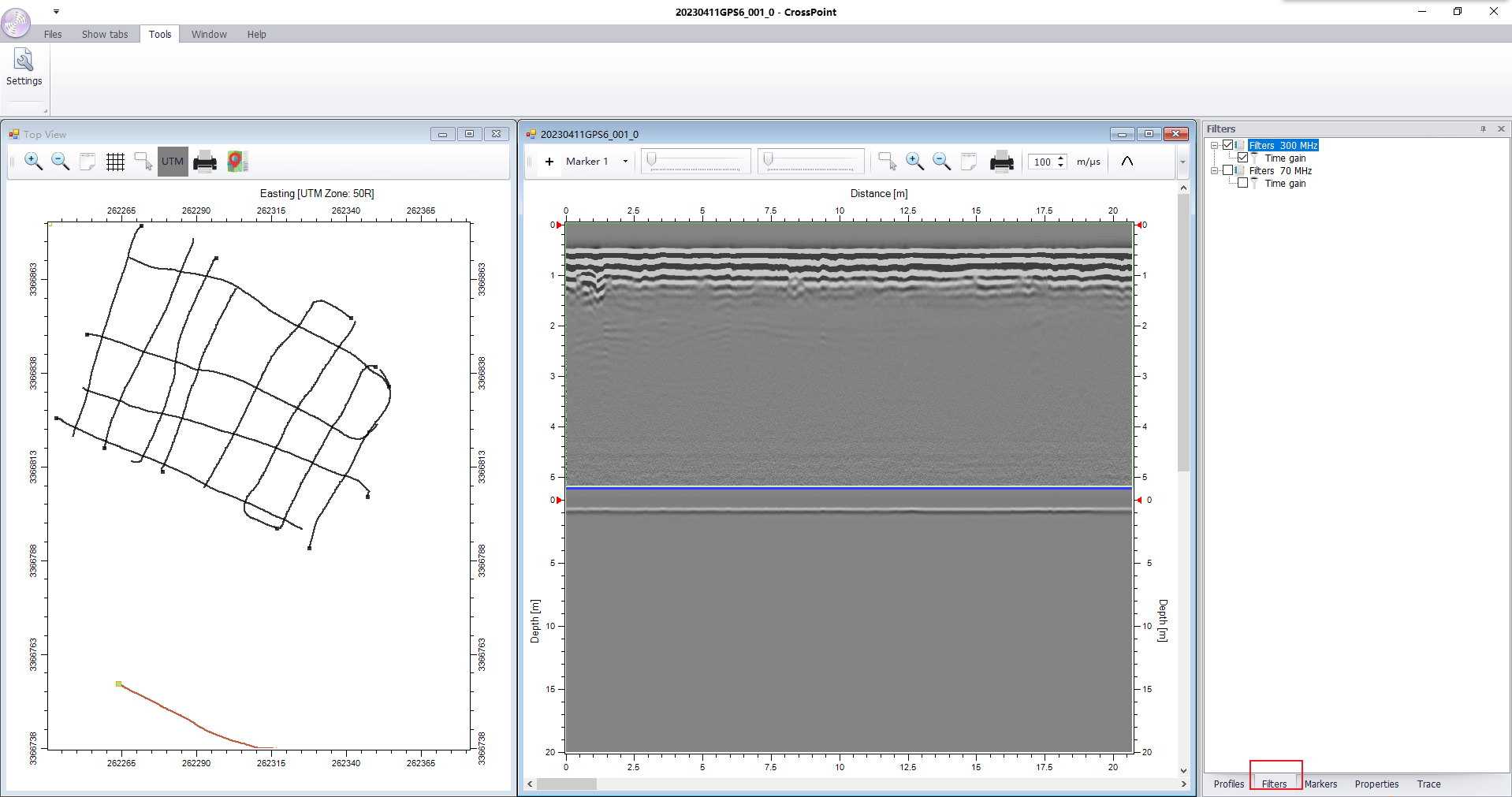Switch to the Markers tab
This screenshot has height=797, width=1512.
[x=1320, y=784]
